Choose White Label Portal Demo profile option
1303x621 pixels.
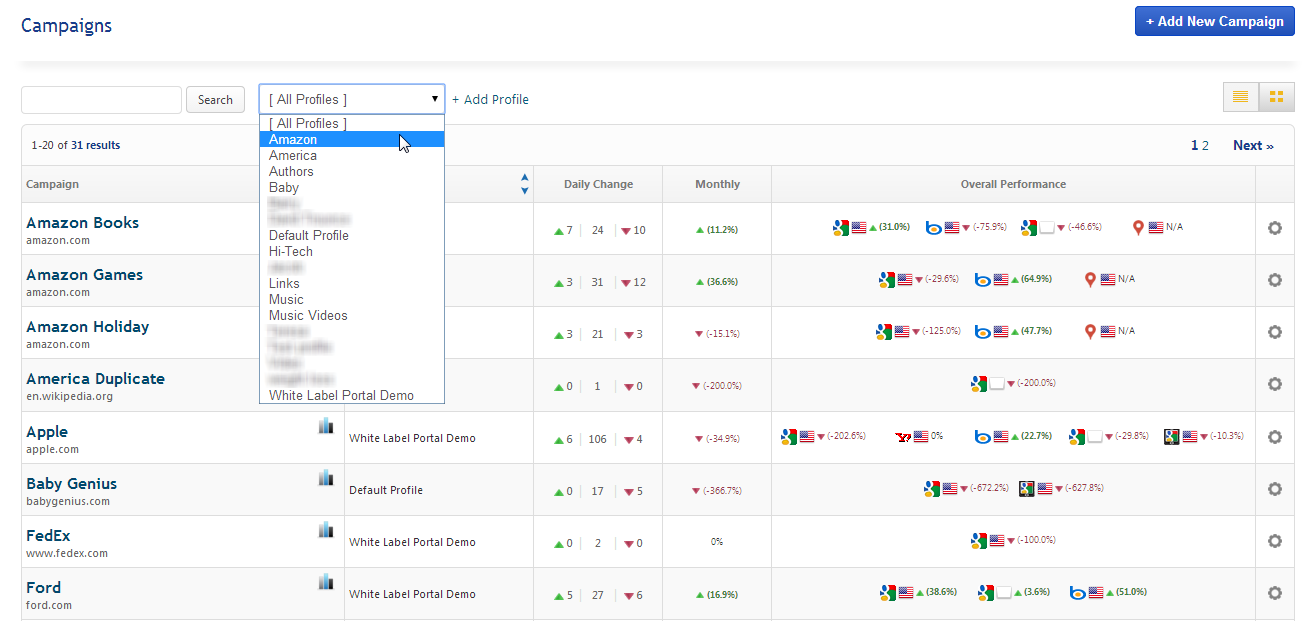pyautogui.click(x=341, y=396)
